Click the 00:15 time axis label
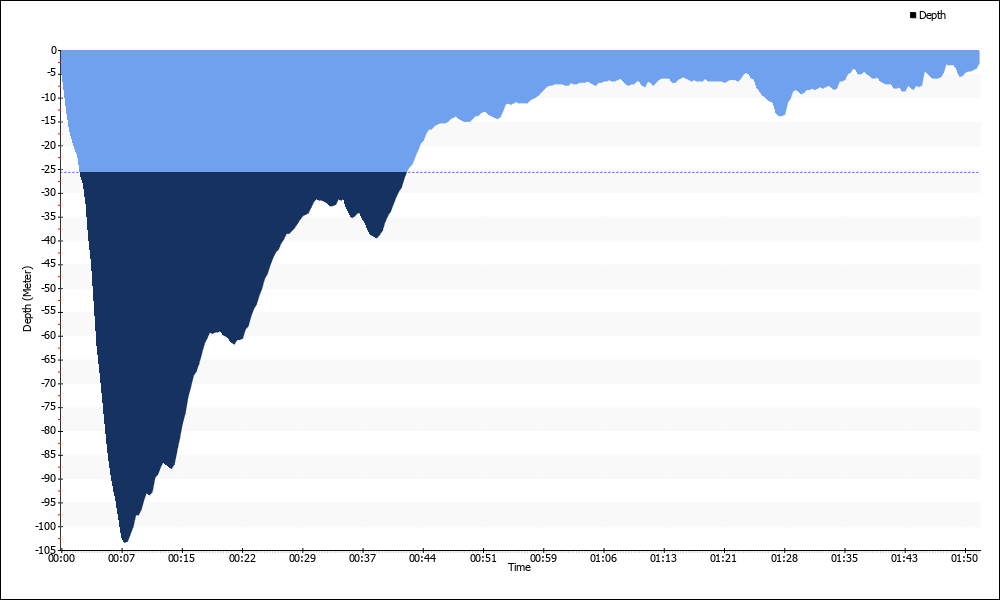The image size is (1000, 600). (182, 559)
